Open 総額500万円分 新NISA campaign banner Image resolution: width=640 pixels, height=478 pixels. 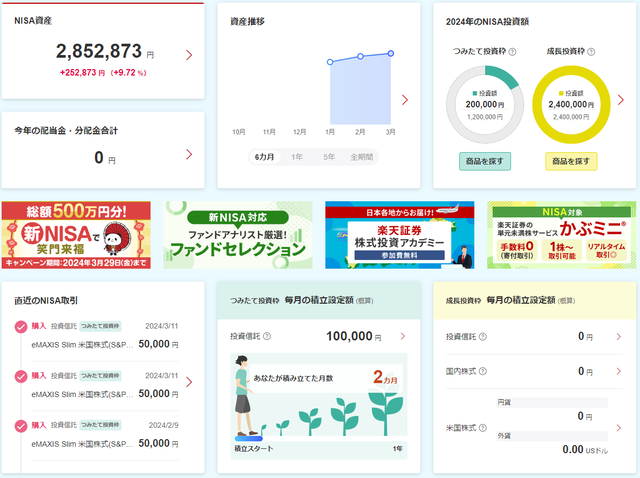76,235
